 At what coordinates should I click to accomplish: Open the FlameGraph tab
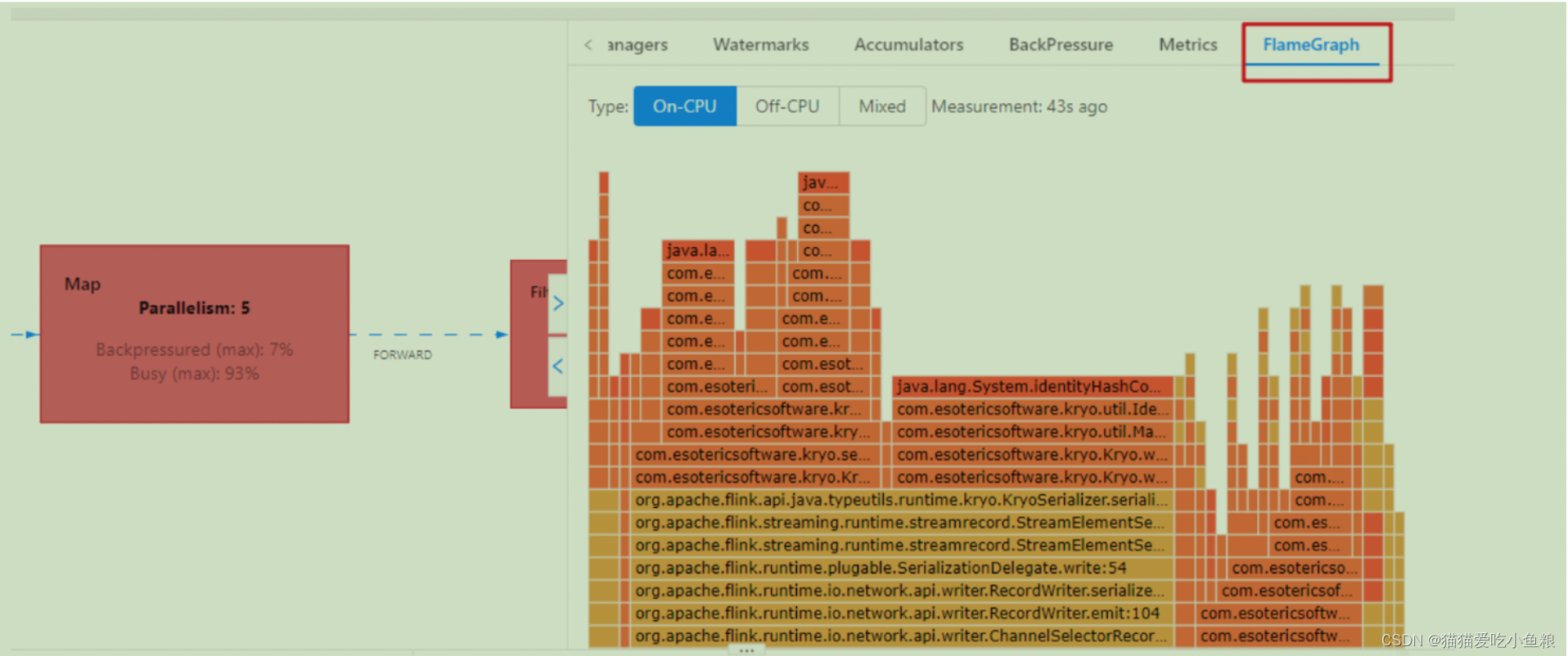pos(1310,45)
